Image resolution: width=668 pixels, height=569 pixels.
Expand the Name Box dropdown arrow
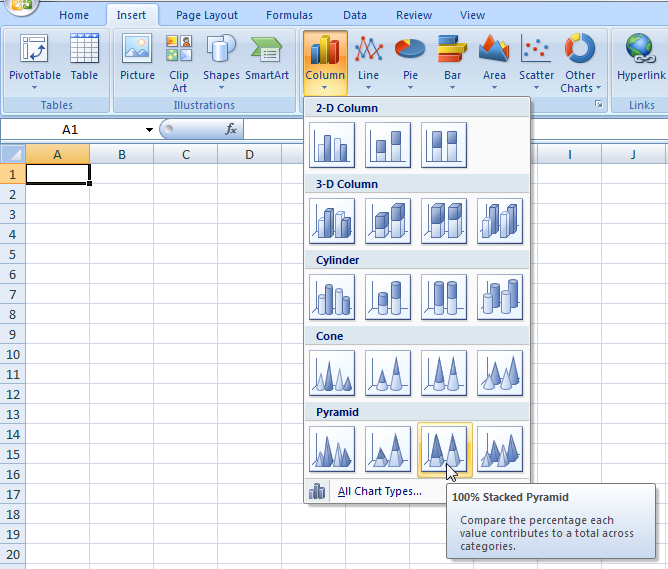coord(149,129)
